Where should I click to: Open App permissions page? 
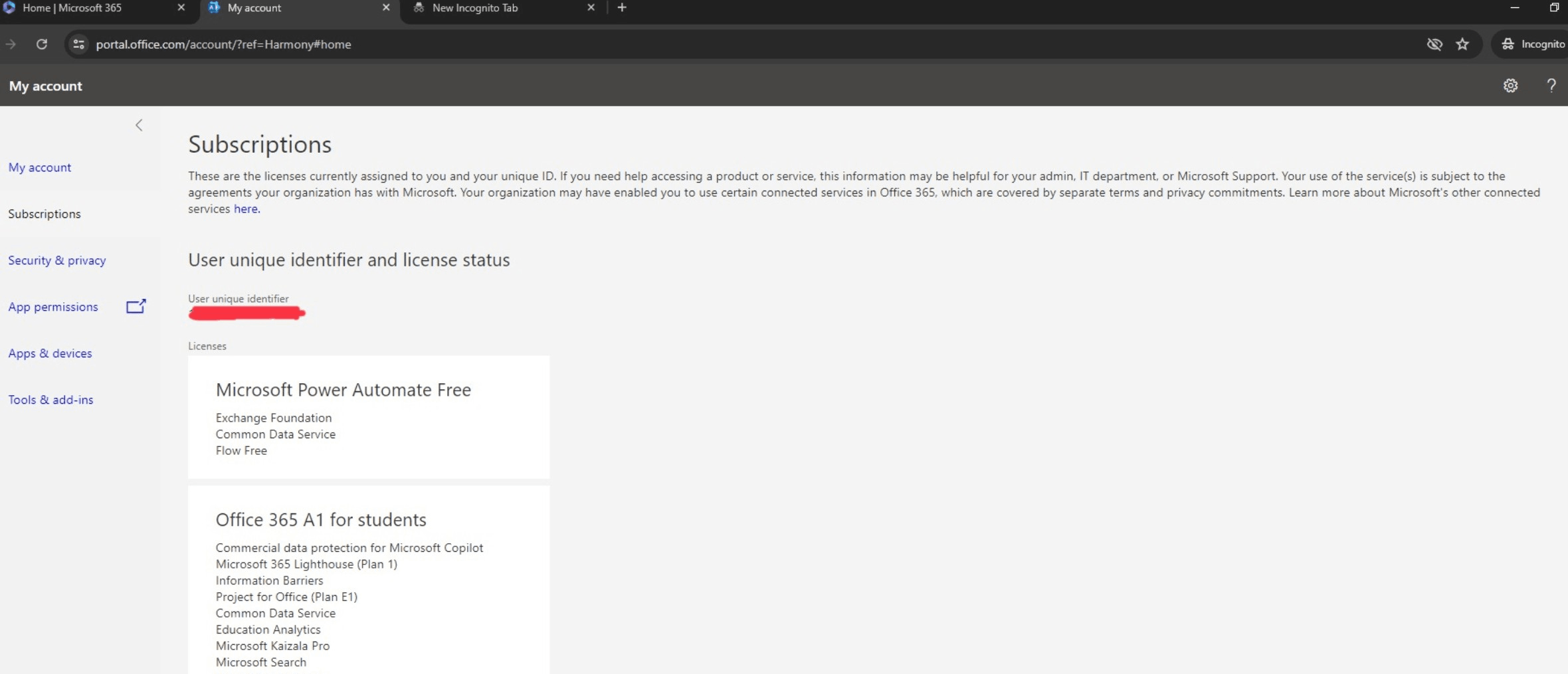[53, 307]
